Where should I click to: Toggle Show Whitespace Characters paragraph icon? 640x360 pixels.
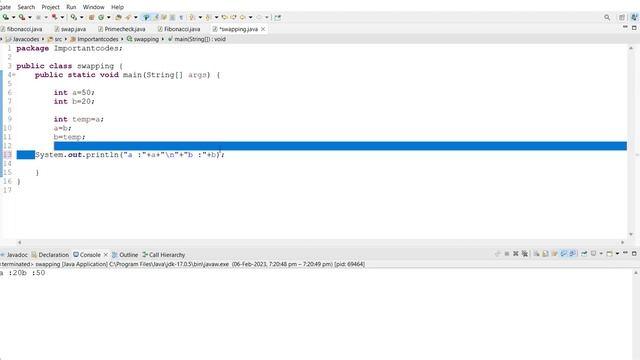point(181,17)
